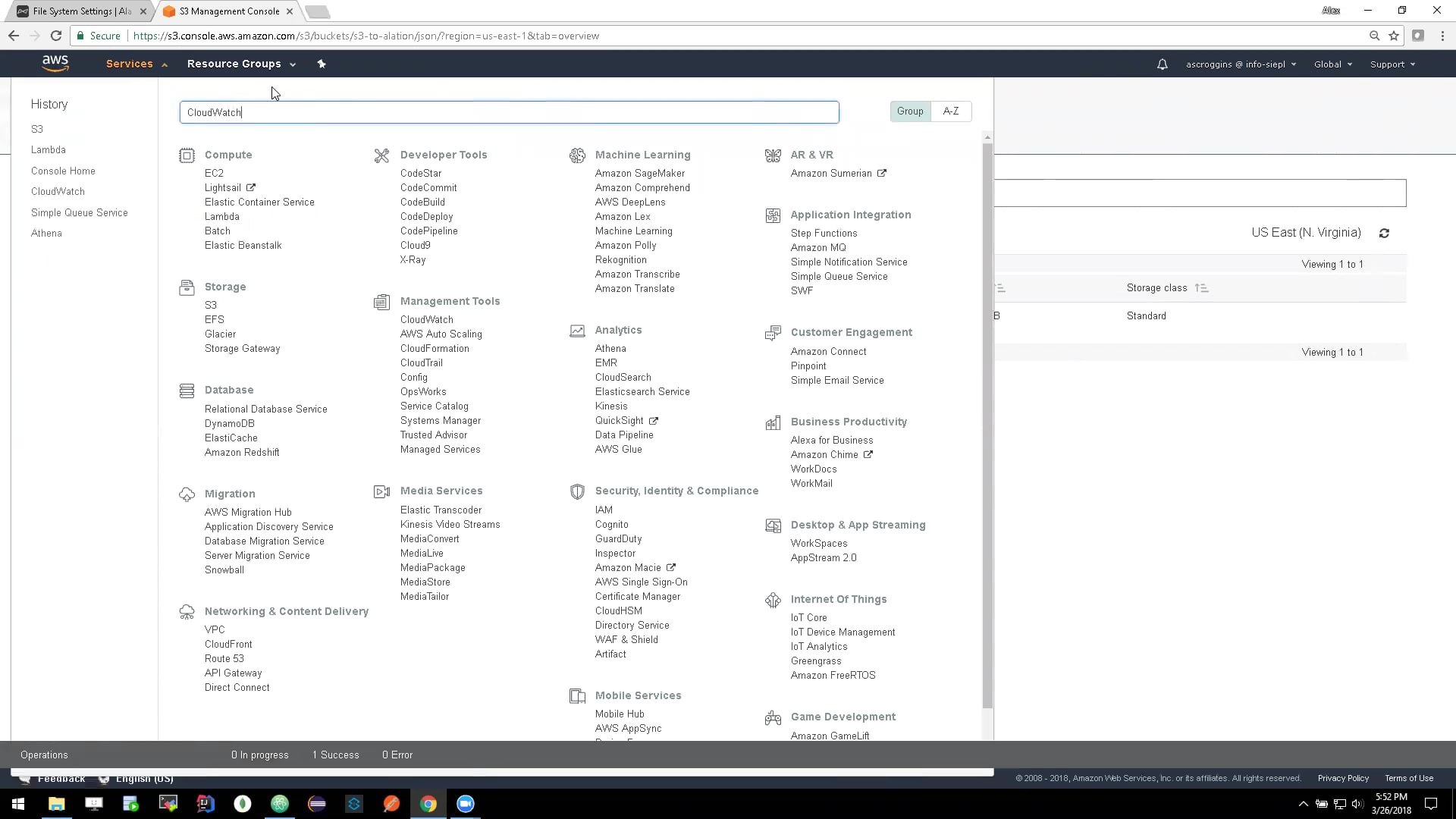Open CloudWatch under Management Tools
The image size is (1456, 819).
[427, 320]
